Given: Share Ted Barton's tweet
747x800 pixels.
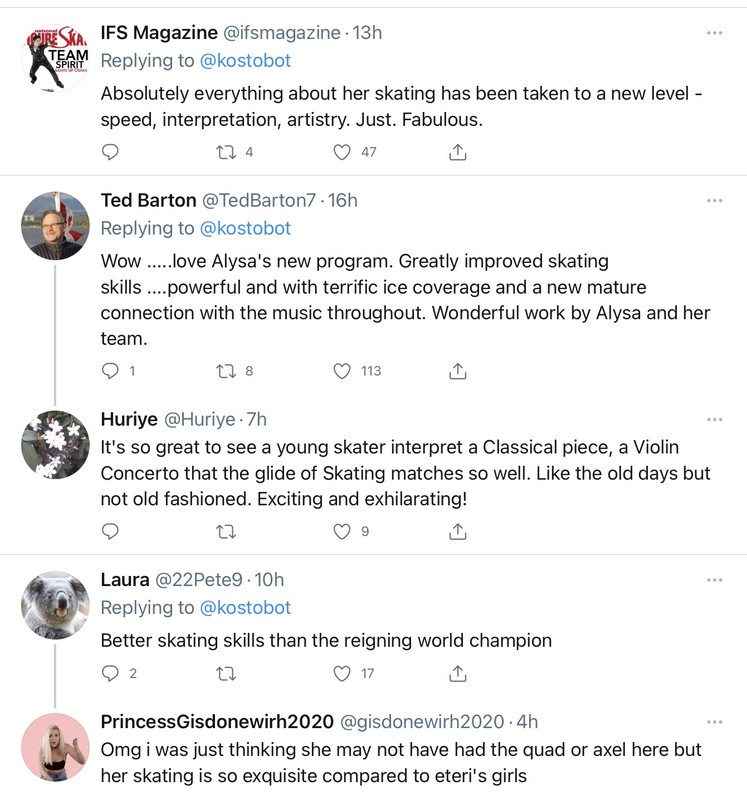Looking at the screenshot, I should [458, 371].
